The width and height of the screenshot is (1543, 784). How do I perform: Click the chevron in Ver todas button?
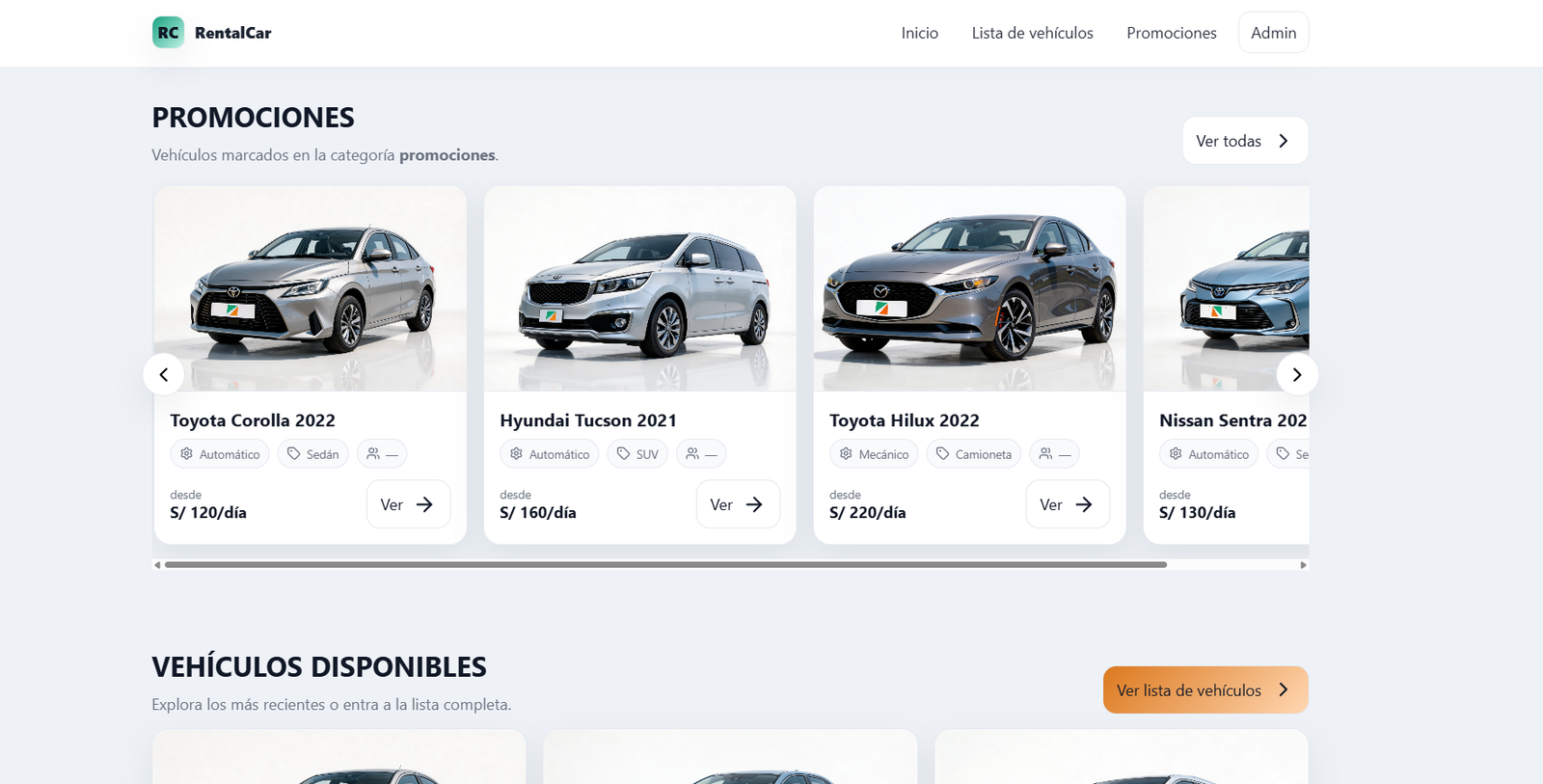[1283, 141]
